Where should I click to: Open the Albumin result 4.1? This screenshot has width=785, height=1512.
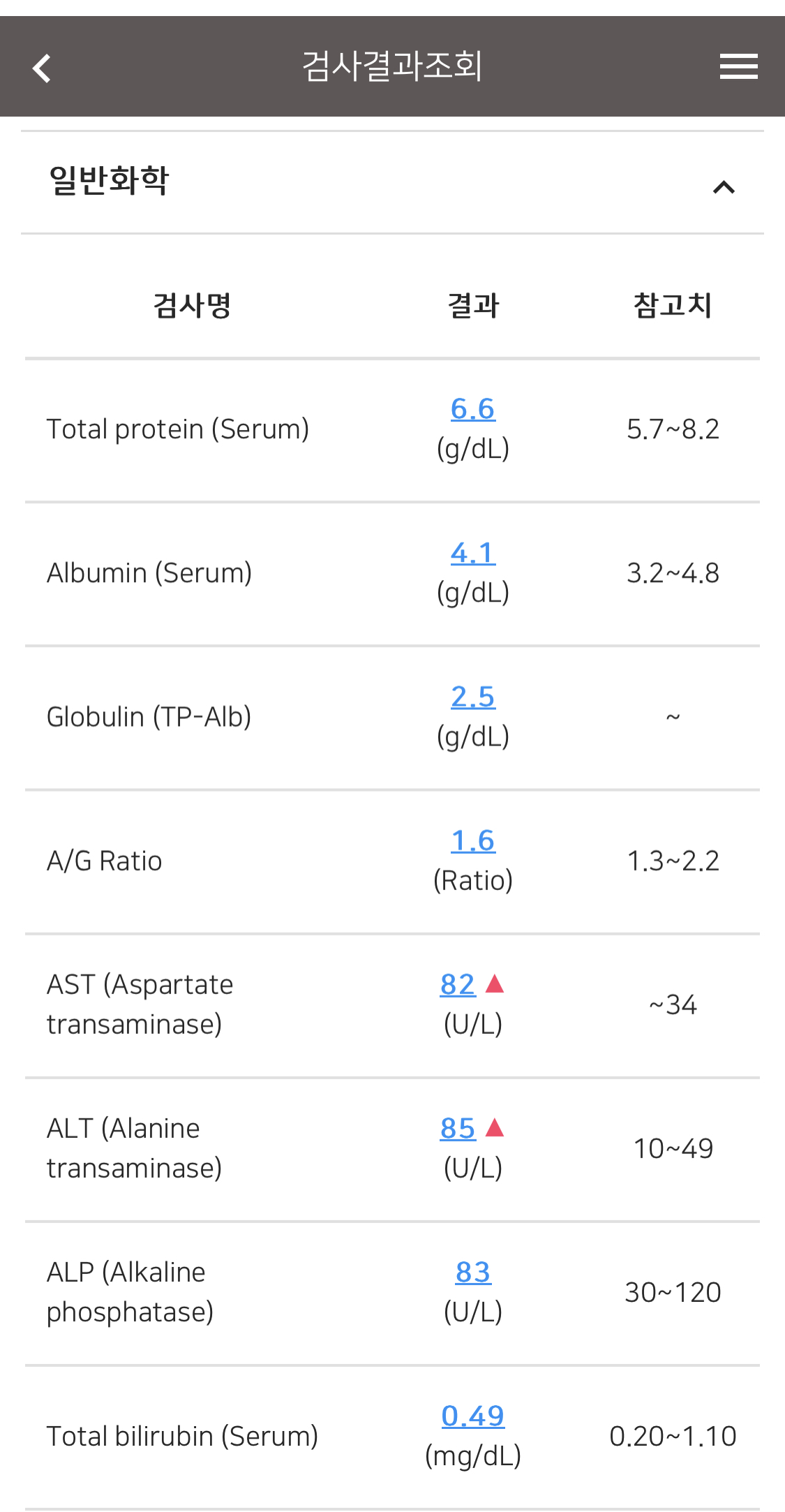pyautogui.click(x=472, y=553)
